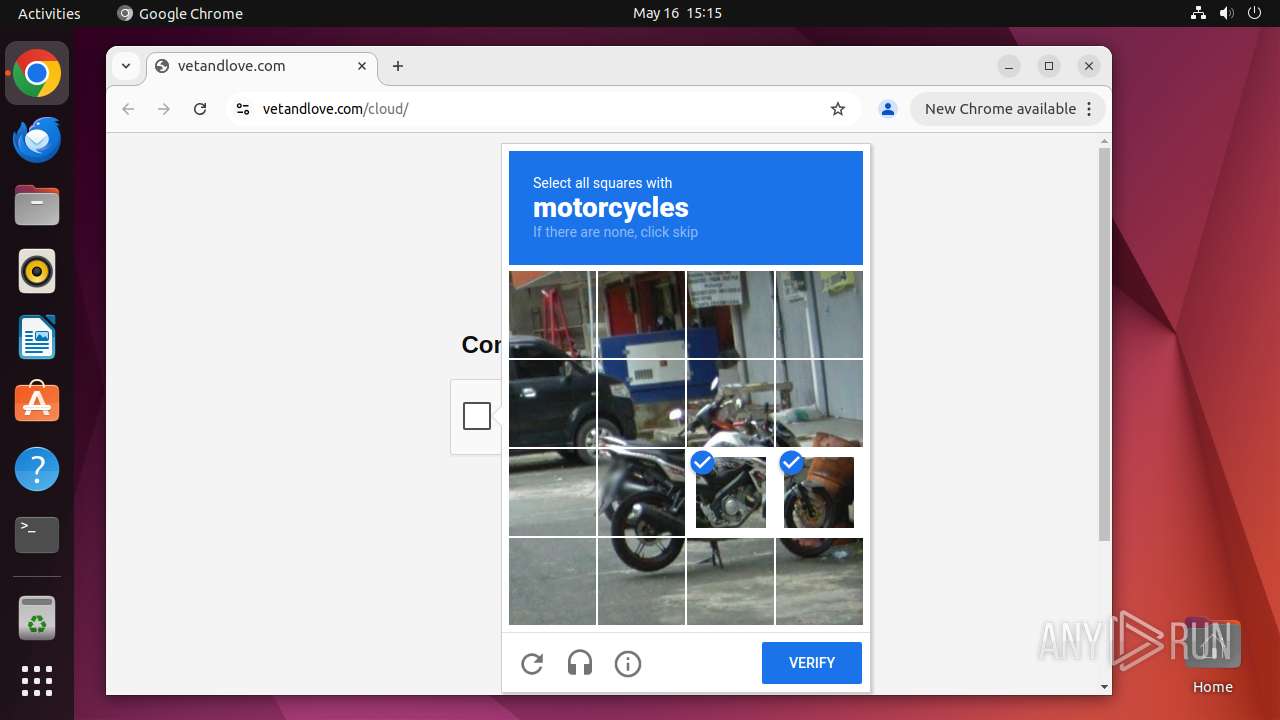Screen dimensions: 1280x720
Task: View site information icon in address bar
Action: (242, 109)
